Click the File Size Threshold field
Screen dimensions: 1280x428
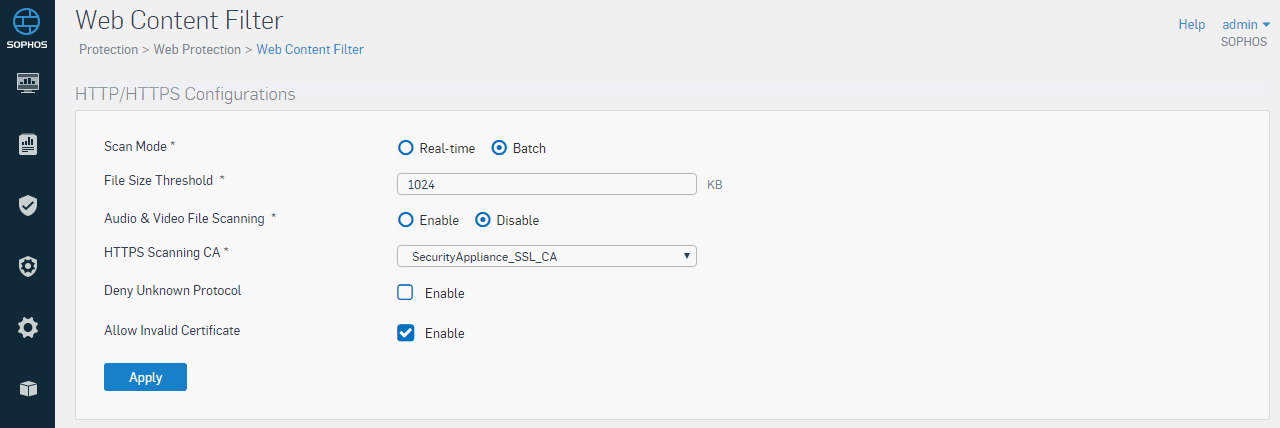[x=547, y=184]
